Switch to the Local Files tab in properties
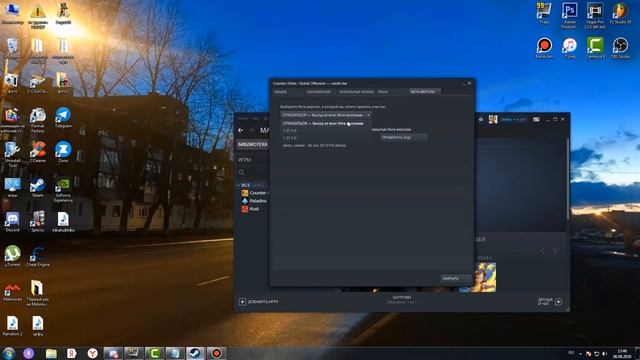Viewport: 640px width, 360px height. tap(356, 92)
